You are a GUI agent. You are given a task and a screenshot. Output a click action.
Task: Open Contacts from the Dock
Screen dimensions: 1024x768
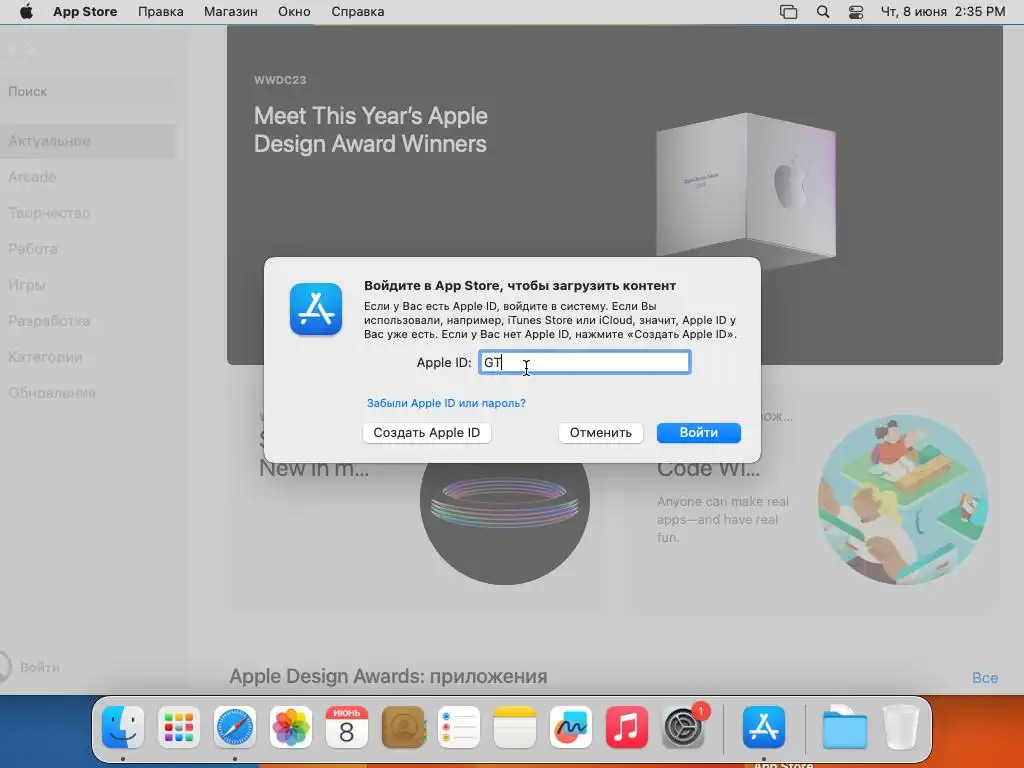click(x=403, y=727)
